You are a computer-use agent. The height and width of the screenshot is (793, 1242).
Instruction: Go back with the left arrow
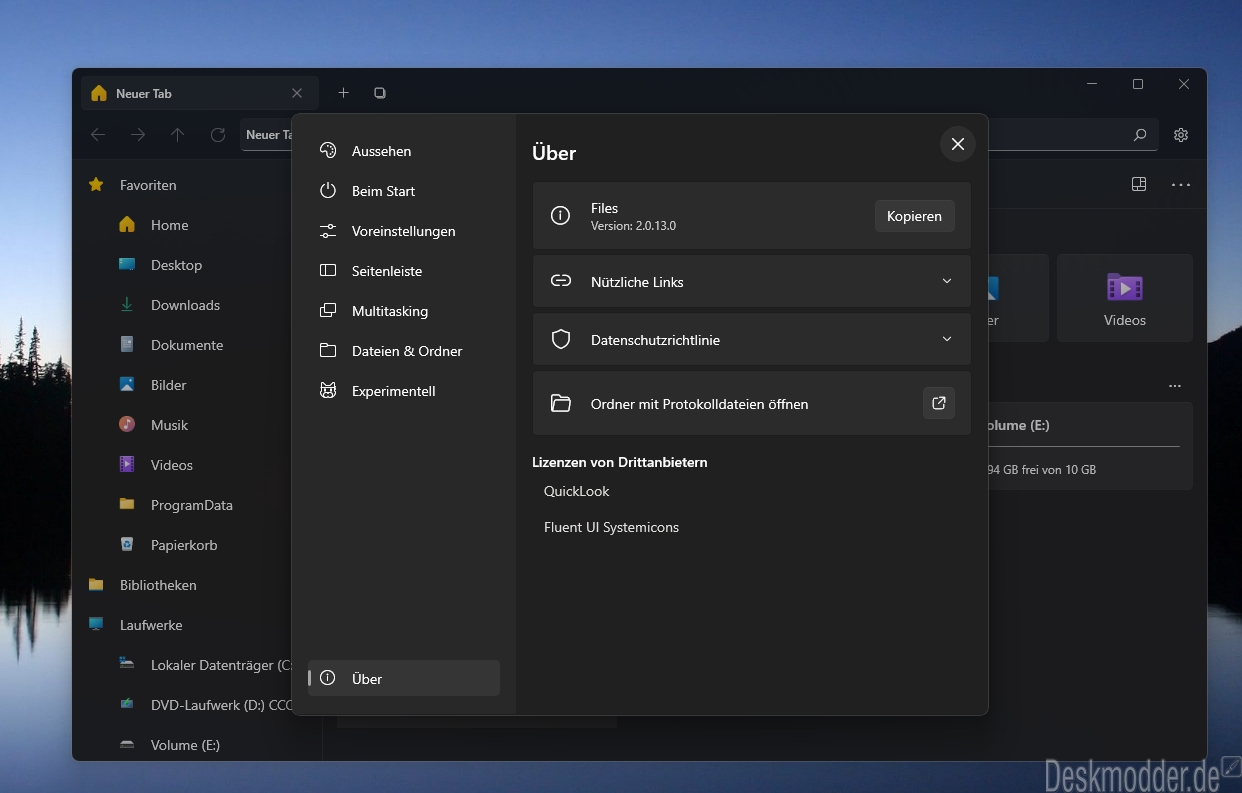click(98, 135)
